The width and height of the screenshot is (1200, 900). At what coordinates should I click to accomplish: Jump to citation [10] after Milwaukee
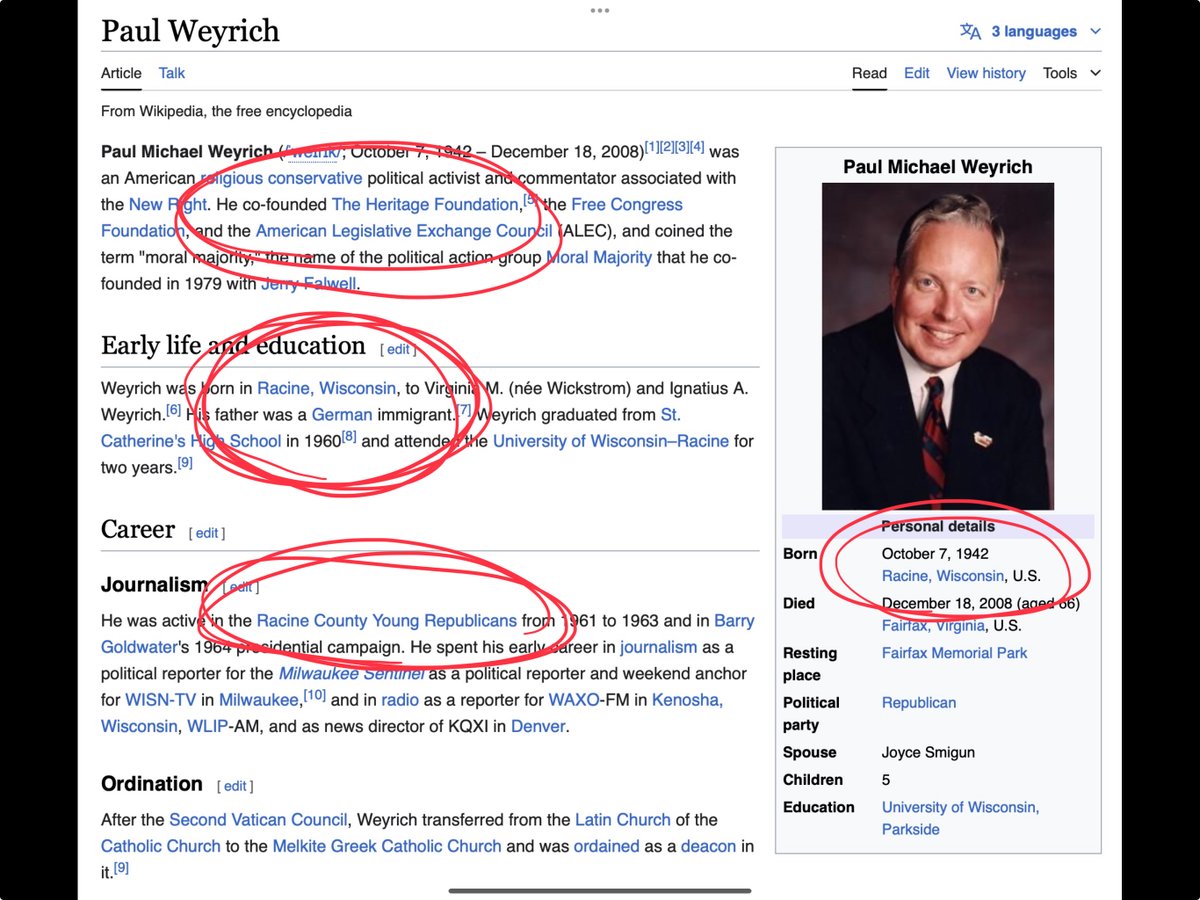tap(315, 695)
